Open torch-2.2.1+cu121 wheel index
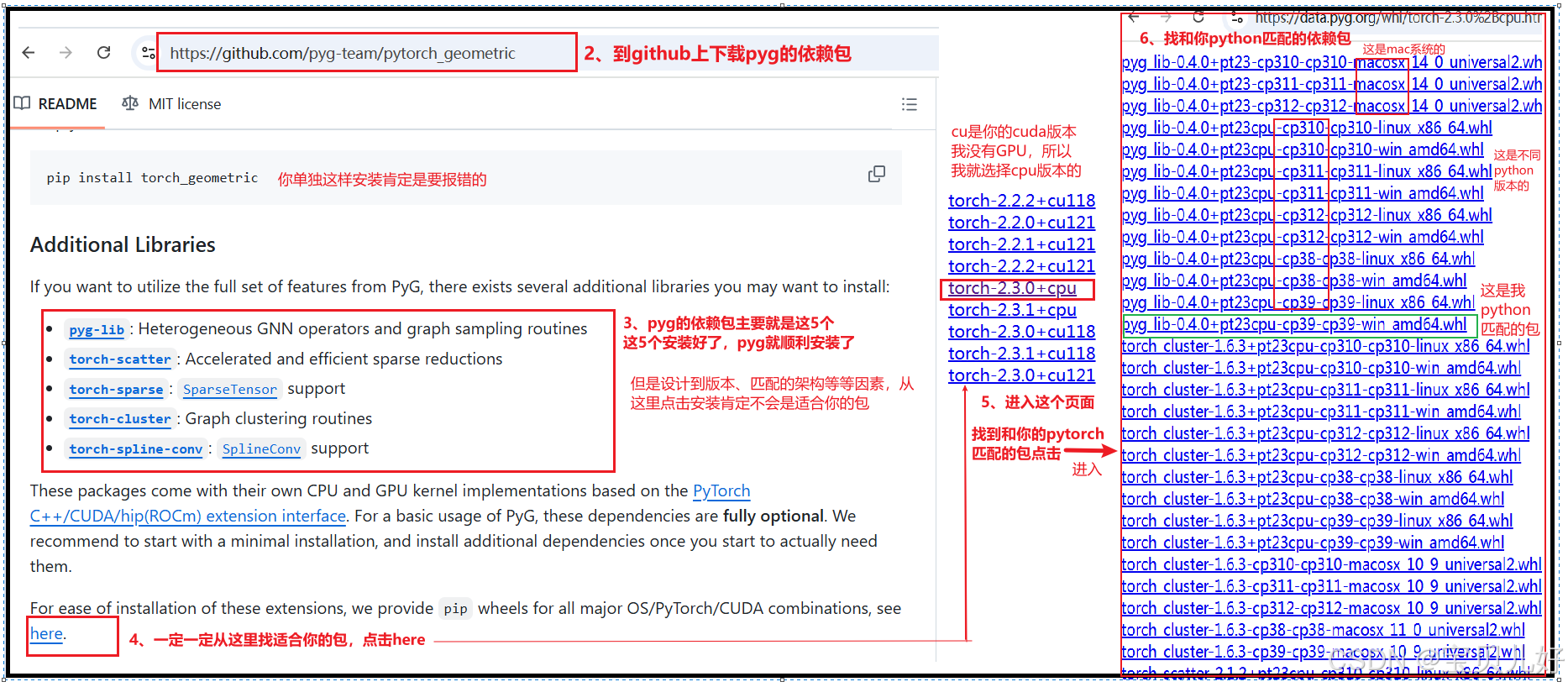 pos(1021,244)
